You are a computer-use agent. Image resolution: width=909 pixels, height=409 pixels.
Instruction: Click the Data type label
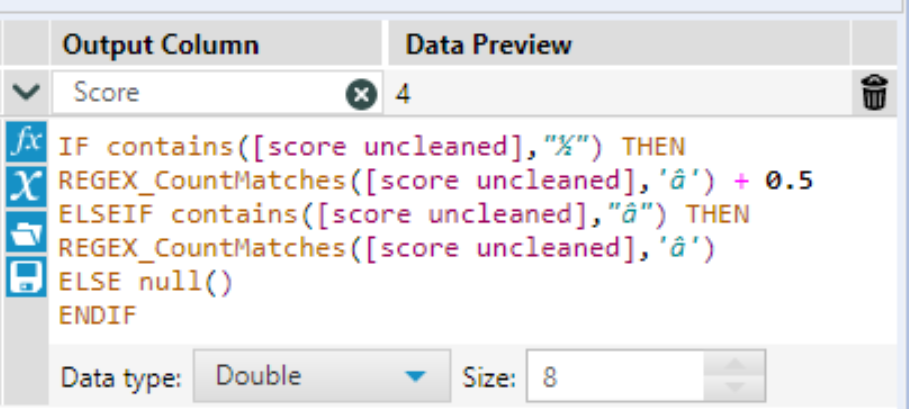[x=121, y=378]
